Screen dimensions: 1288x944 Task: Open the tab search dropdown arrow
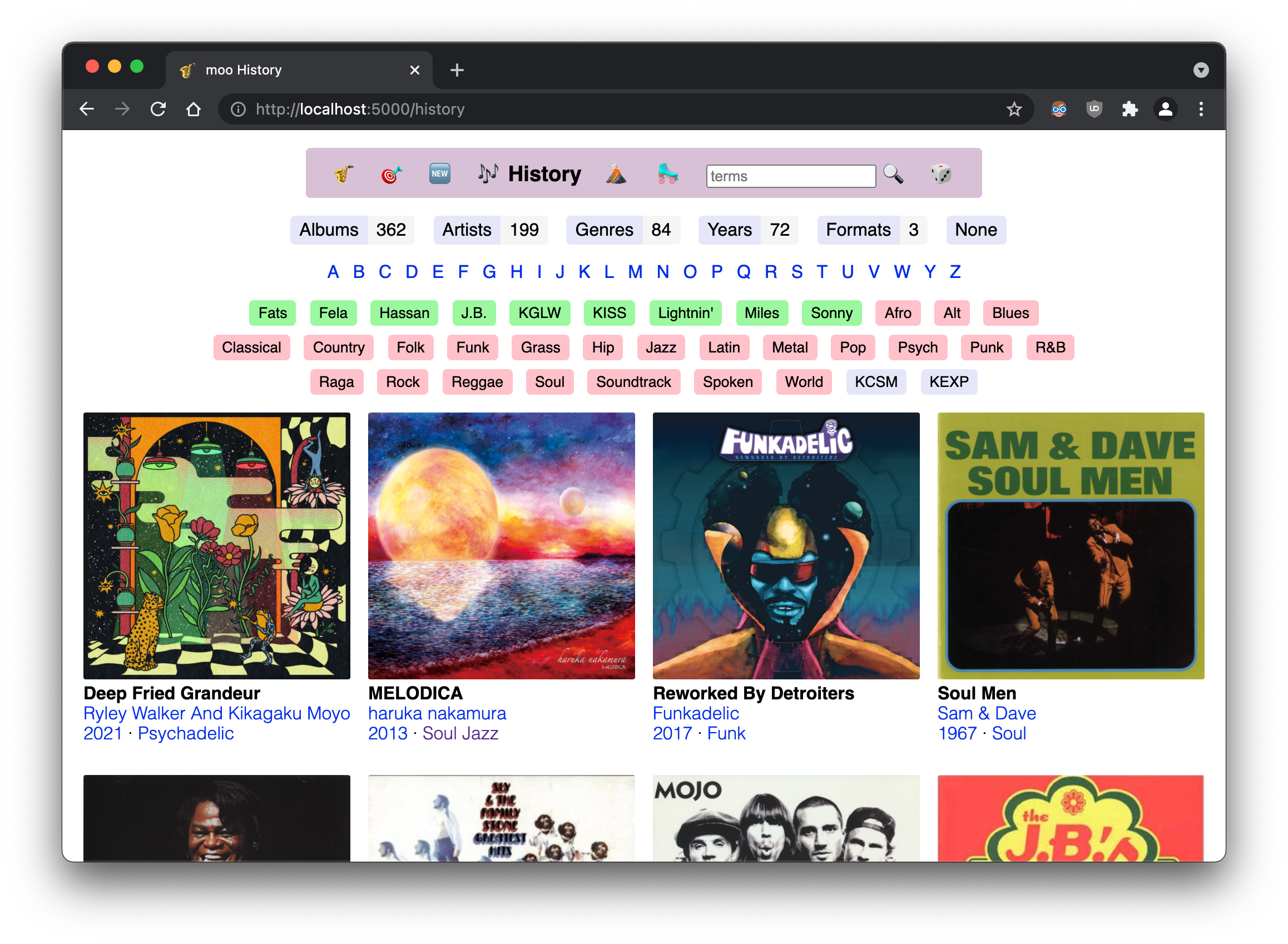click(1201, 70)
